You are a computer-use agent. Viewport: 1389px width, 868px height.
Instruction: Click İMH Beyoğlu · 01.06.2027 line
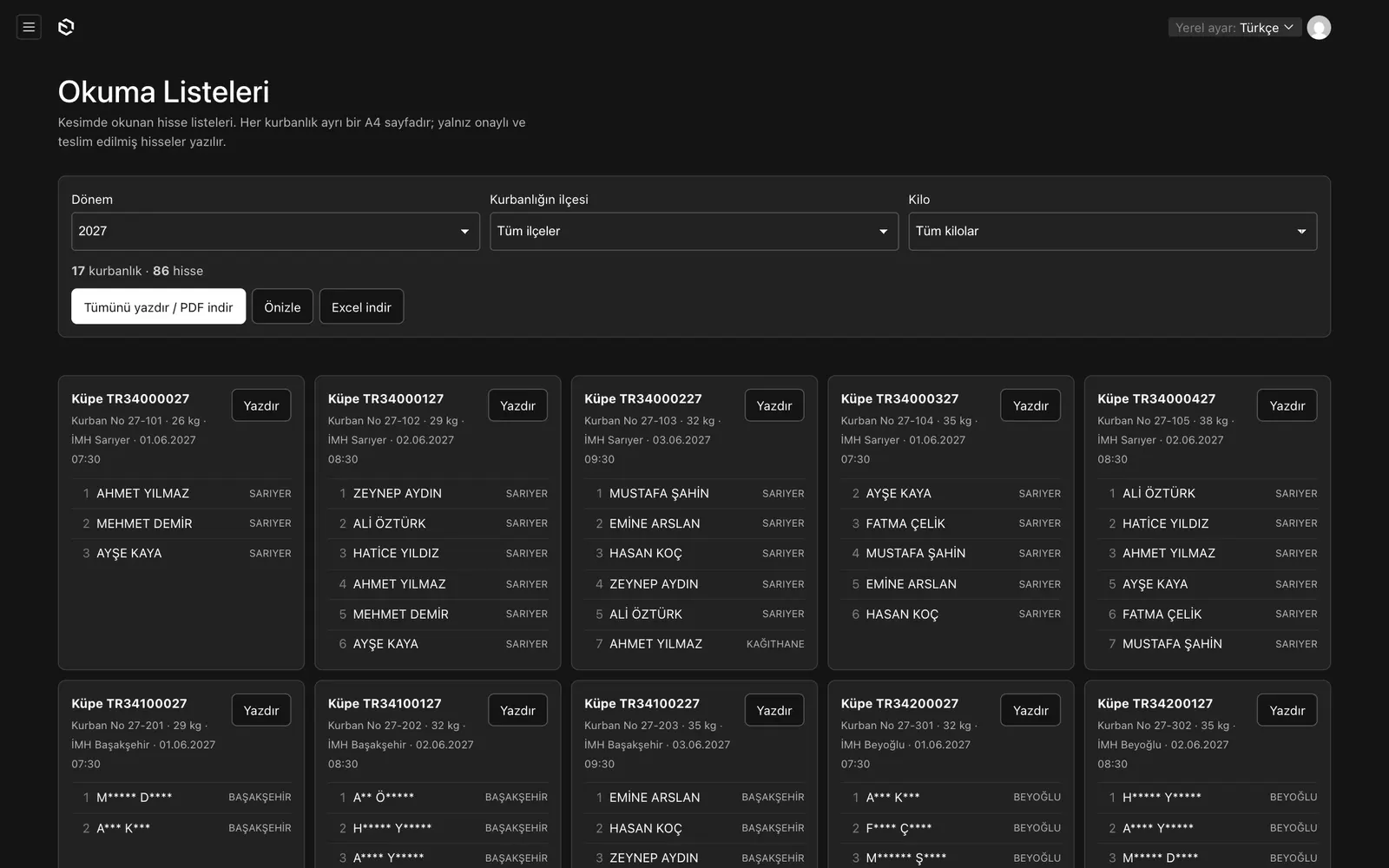point(905,745)
